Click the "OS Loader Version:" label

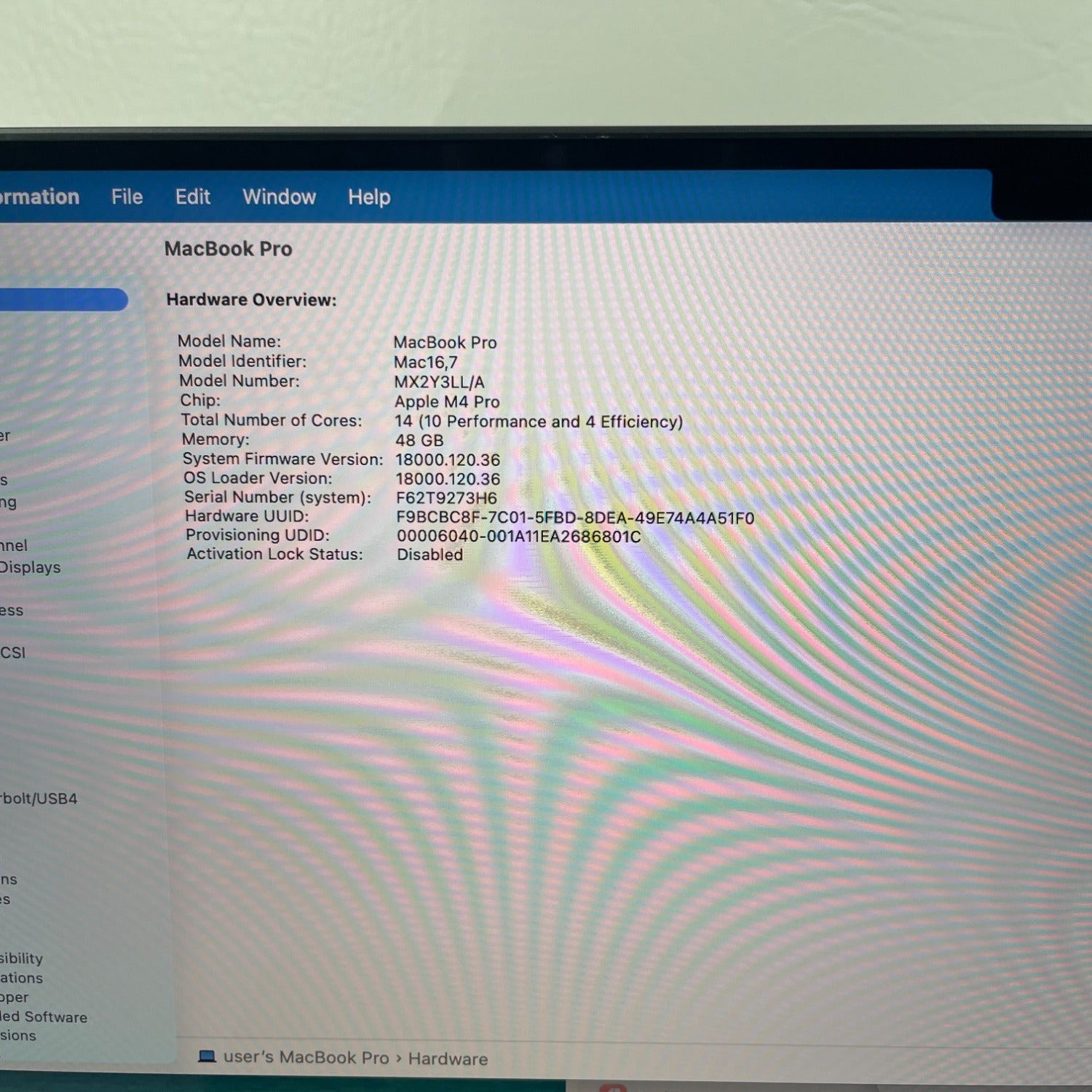coord(258,478)
